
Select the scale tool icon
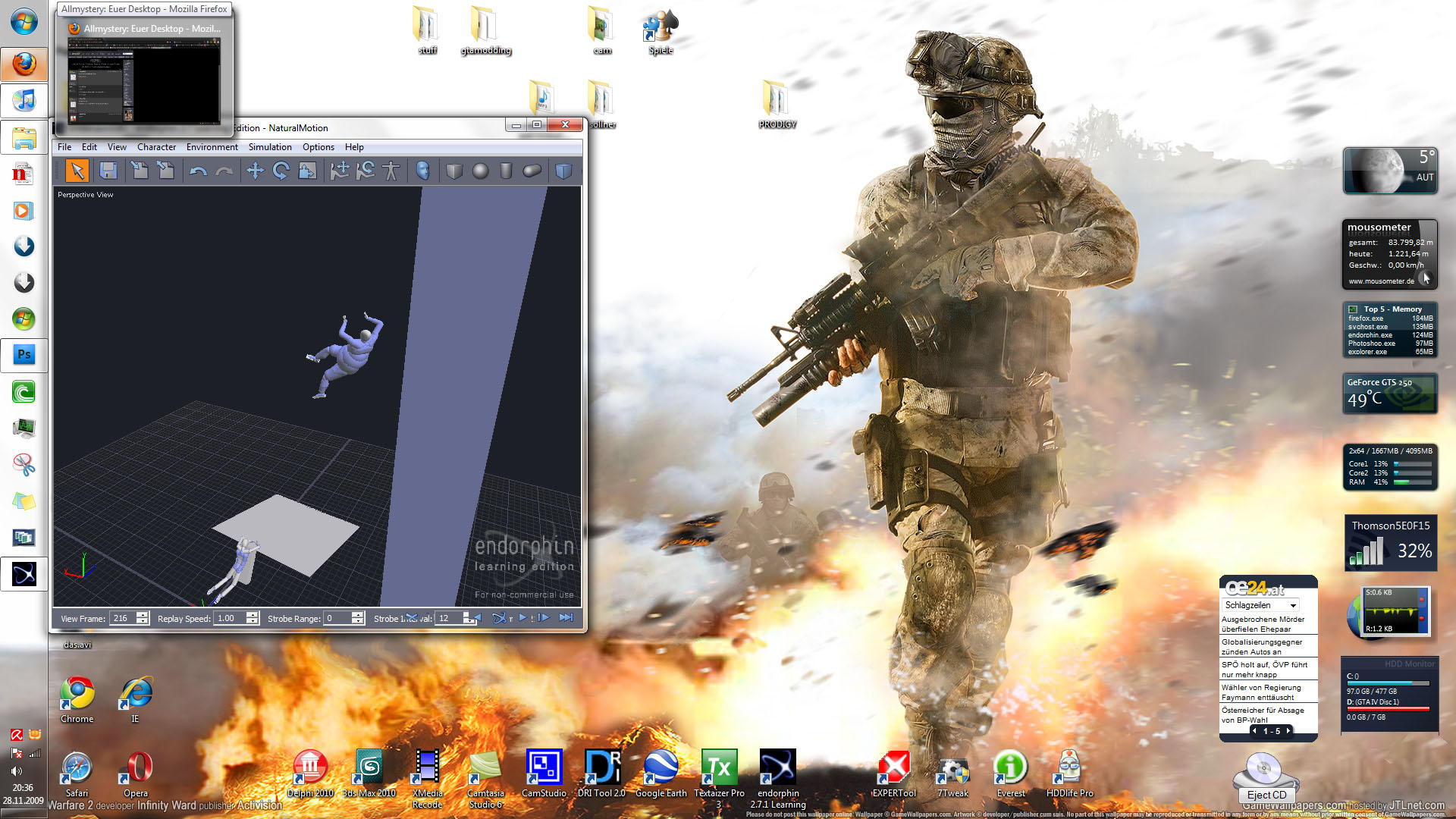307,171
